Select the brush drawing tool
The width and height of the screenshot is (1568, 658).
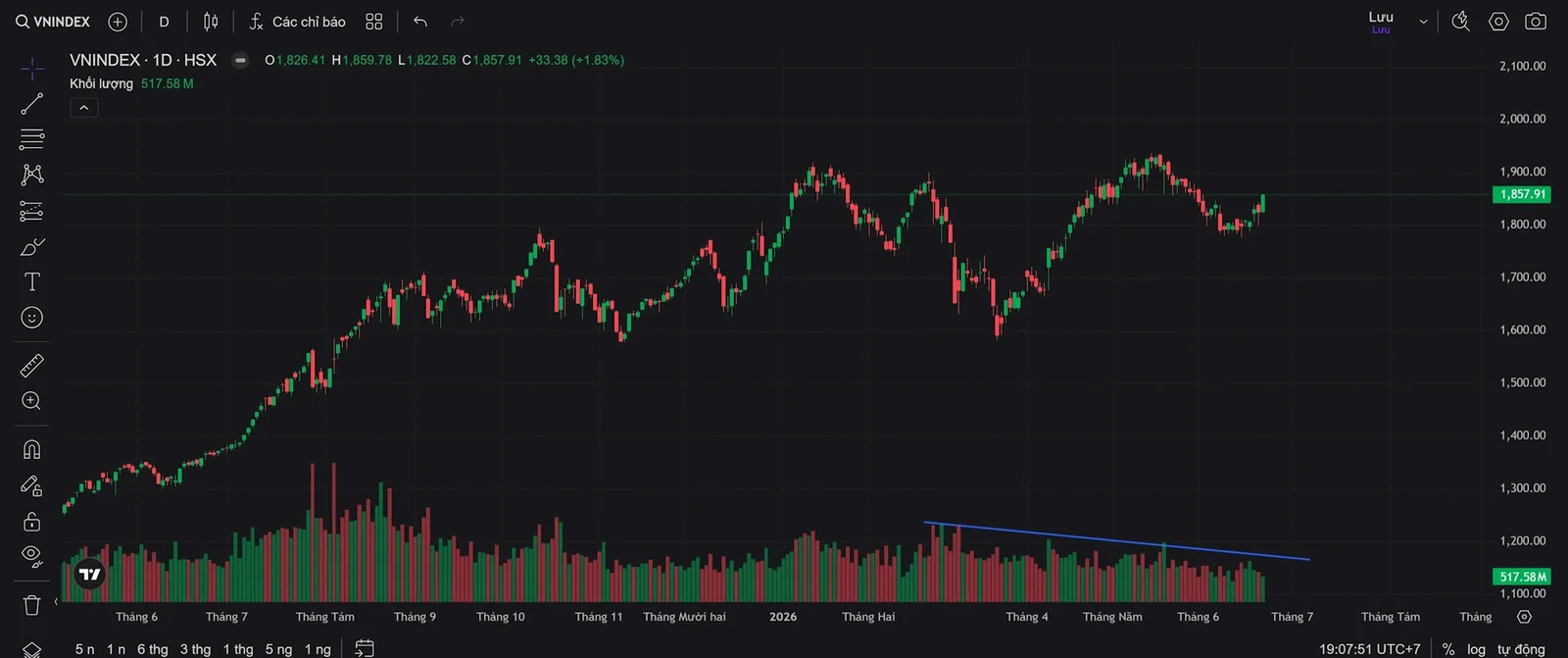point(32,246)
